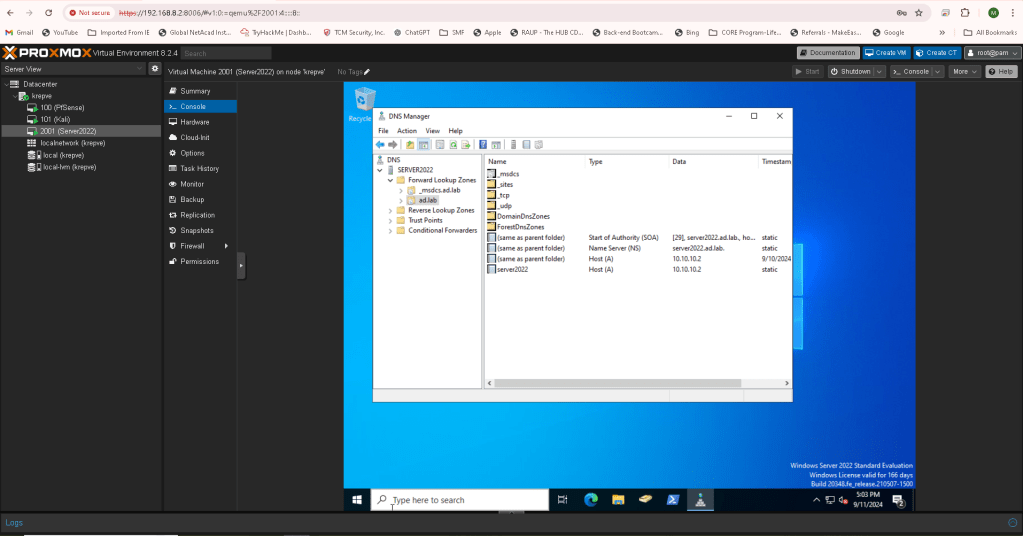Switch to the Hardware tab
This screenshot has width=1023, height=536.
coord(195,122)
